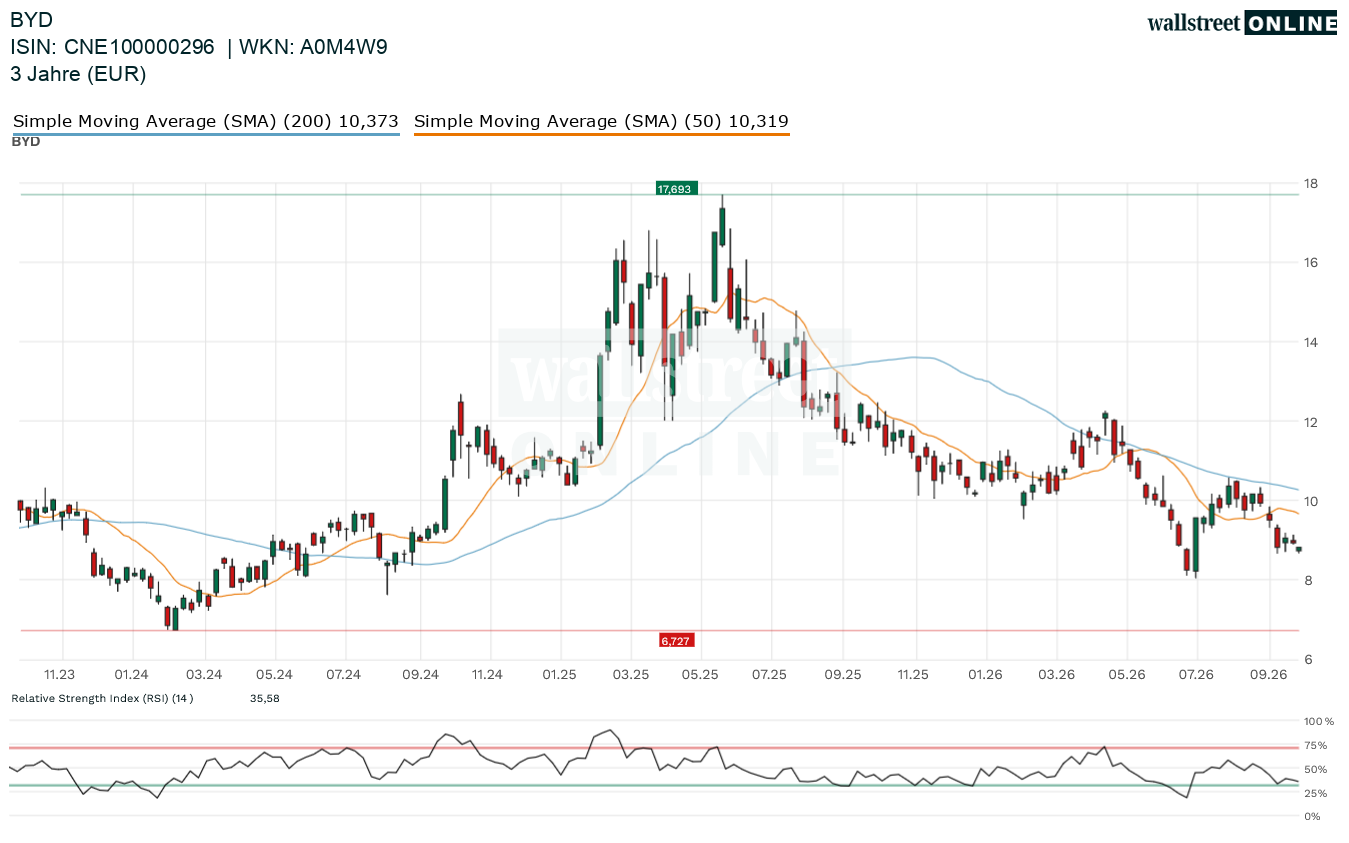The height and width of the screenshot is (843, 1349).
Task: Click the 3 Jahre (EUR) period label
Action: pyautogui.click(x=78, y=74)
